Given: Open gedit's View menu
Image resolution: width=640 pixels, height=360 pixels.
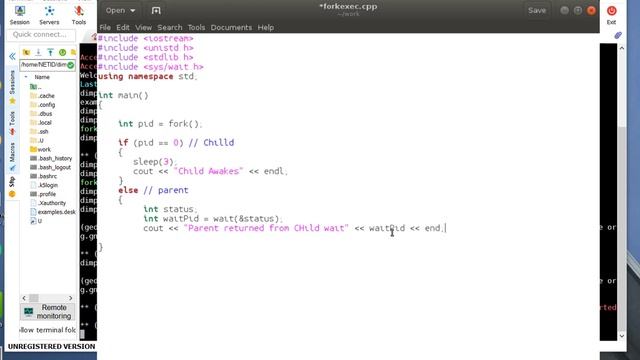Looking at the screenshot, I should tap(143, 27).
